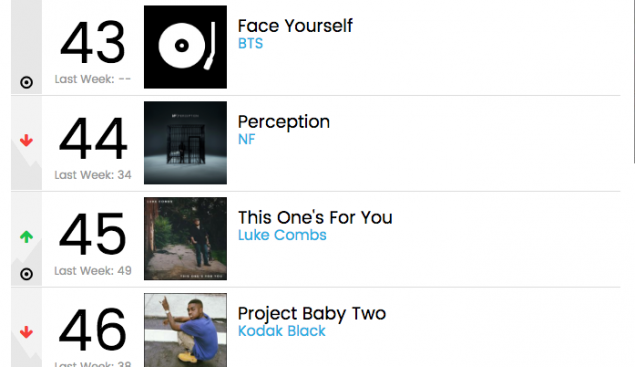
Task: Open This One's For You album cover
Action: [185, 239]
